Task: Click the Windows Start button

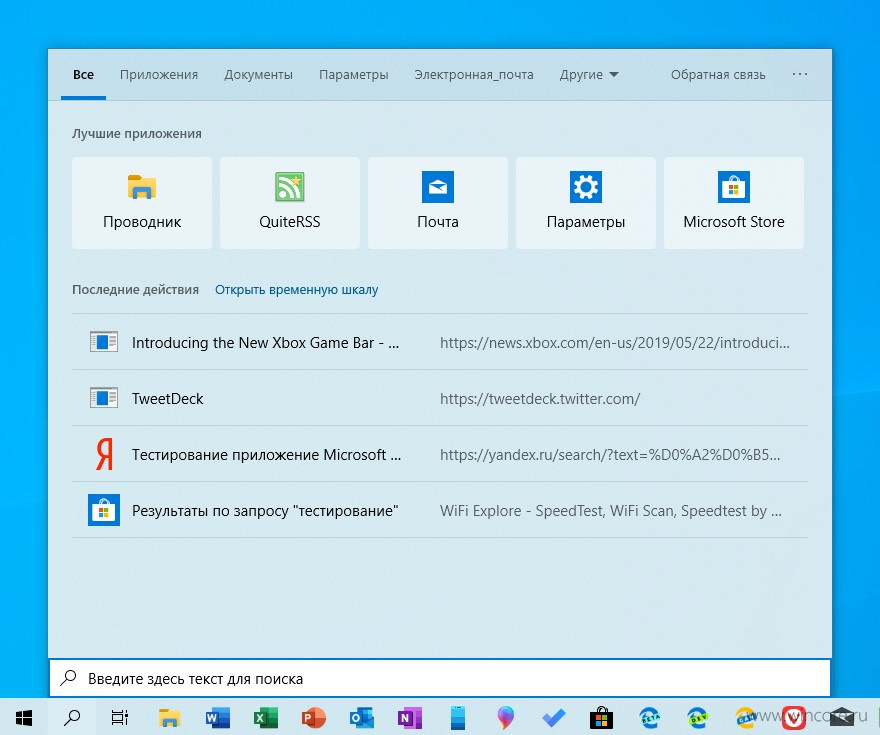Action: click(x=24, y=717)
